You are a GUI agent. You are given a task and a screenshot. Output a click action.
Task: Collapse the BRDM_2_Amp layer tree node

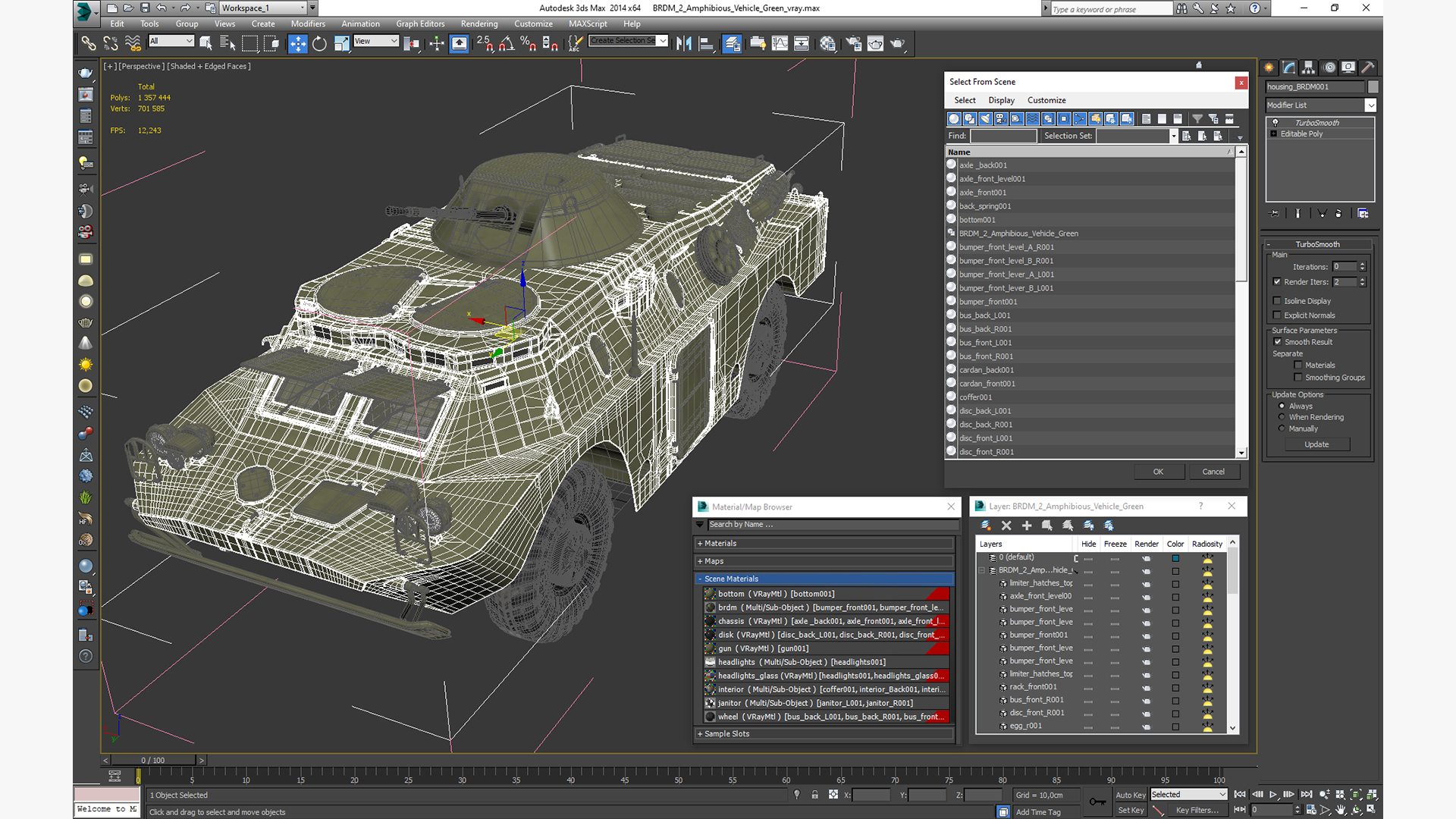click(982, 570)
